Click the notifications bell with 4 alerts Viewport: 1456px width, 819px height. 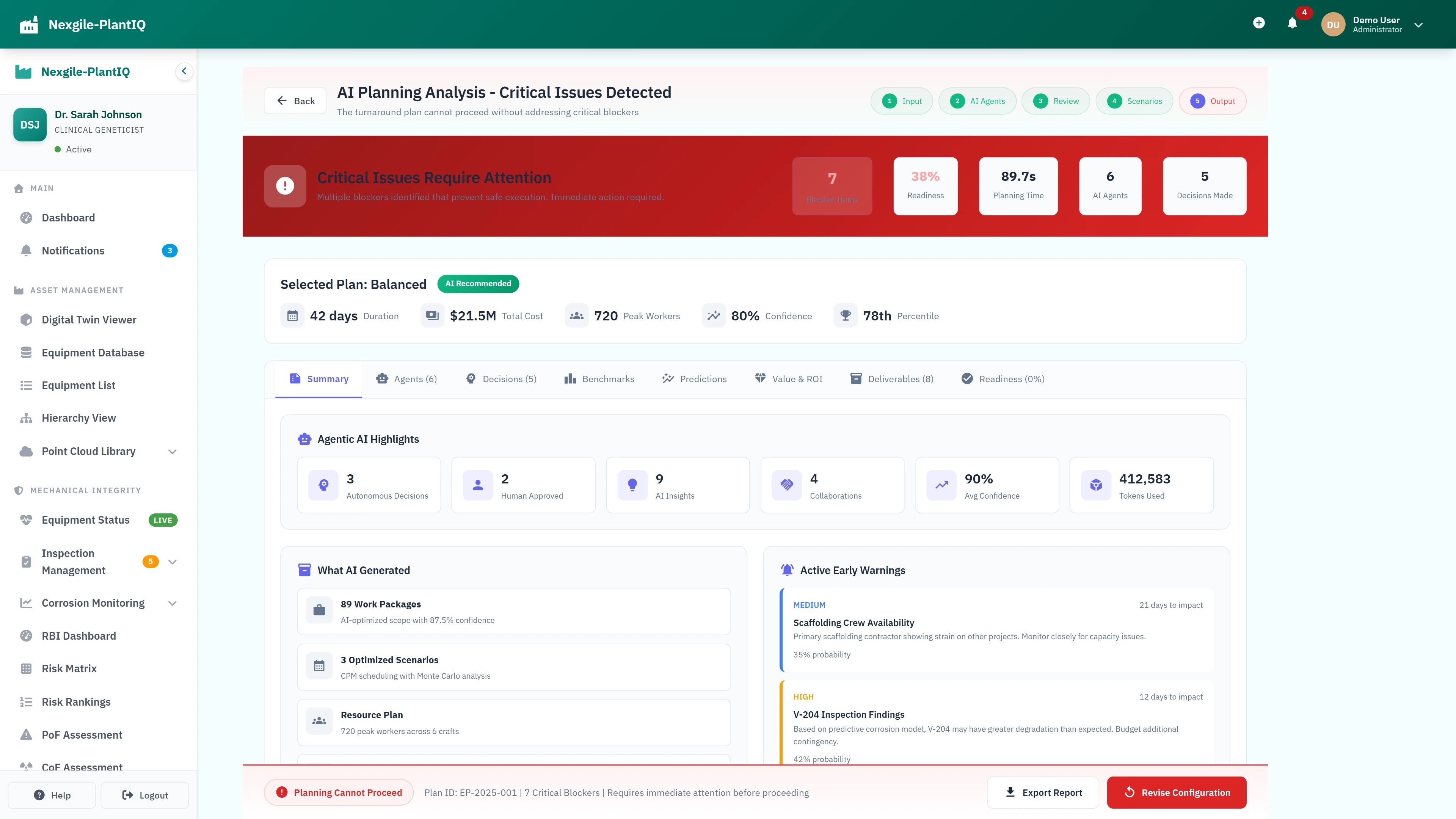pos(1292,23)
